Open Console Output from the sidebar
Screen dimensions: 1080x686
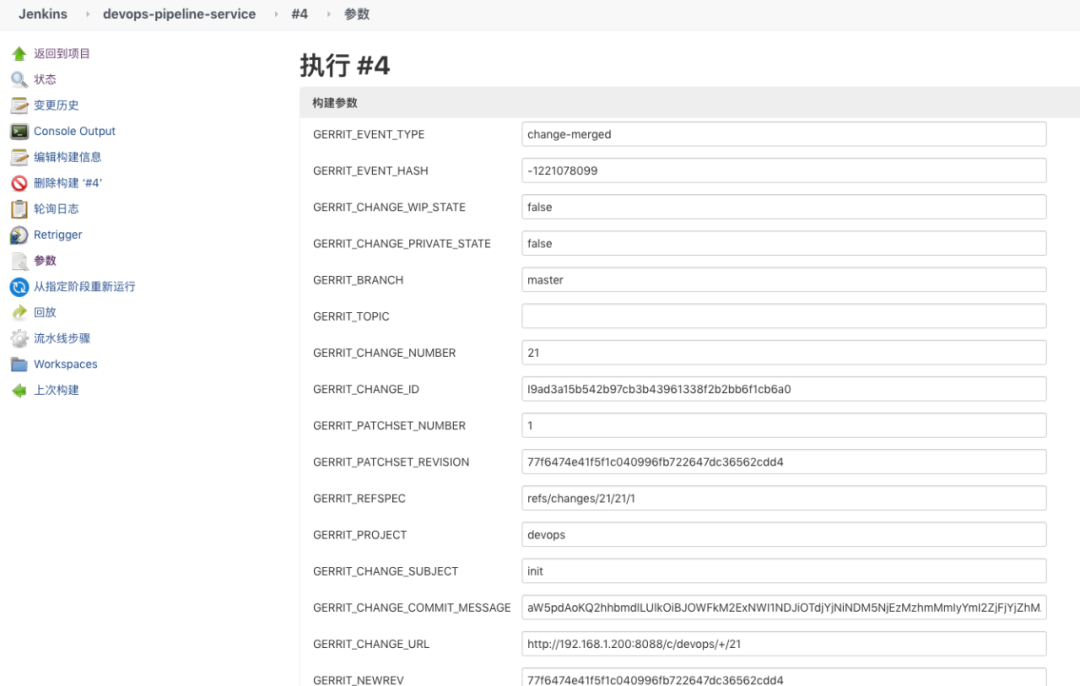[74, 131]
